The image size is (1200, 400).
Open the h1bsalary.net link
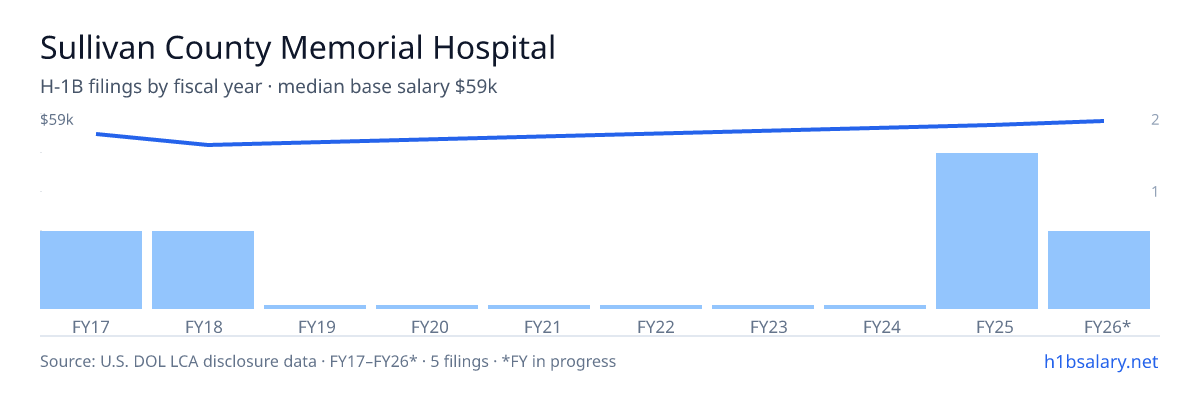pyautogui.click(x=1100, y=361)
